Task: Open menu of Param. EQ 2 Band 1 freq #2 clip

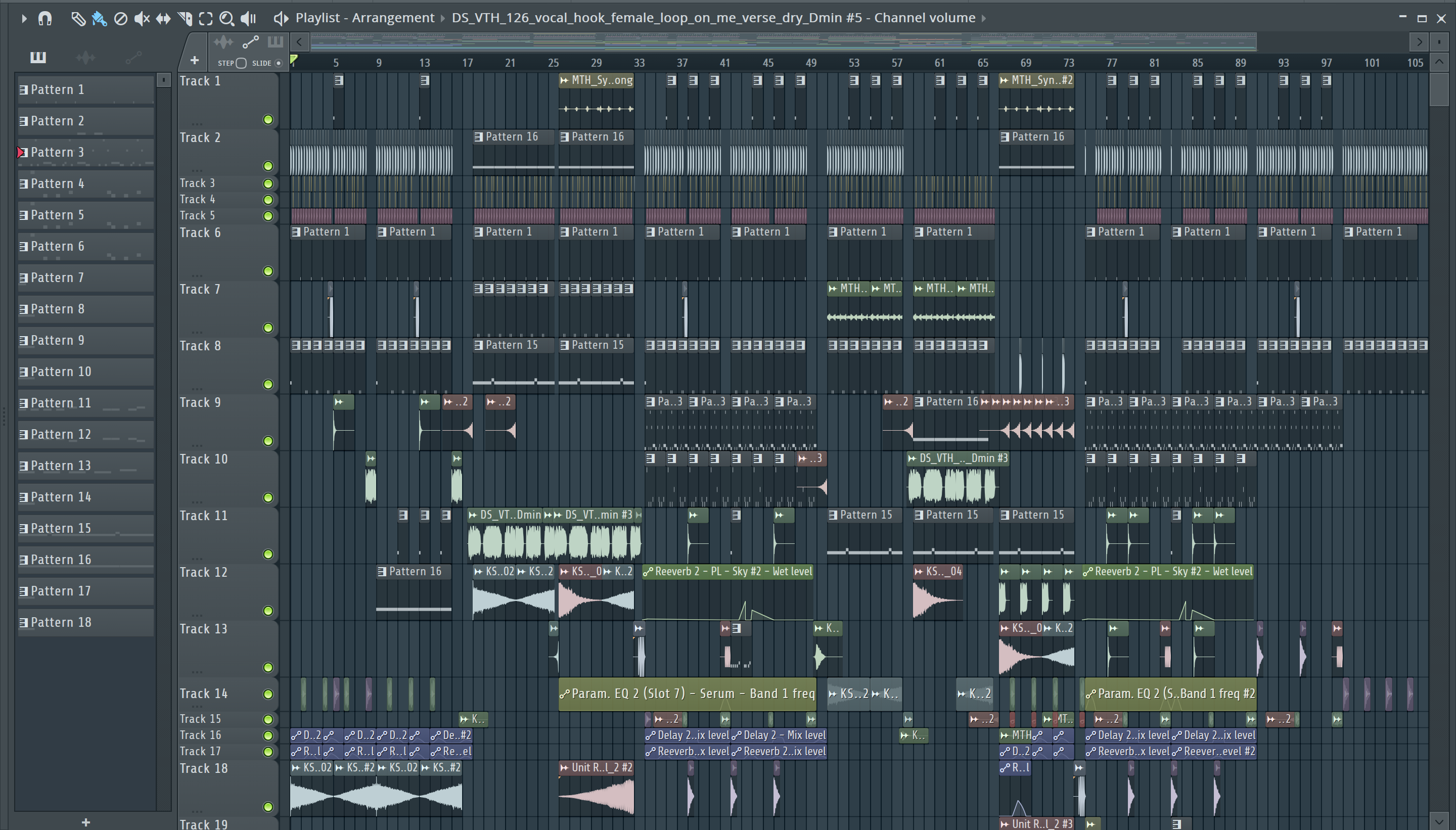Action: (1091, 694)
